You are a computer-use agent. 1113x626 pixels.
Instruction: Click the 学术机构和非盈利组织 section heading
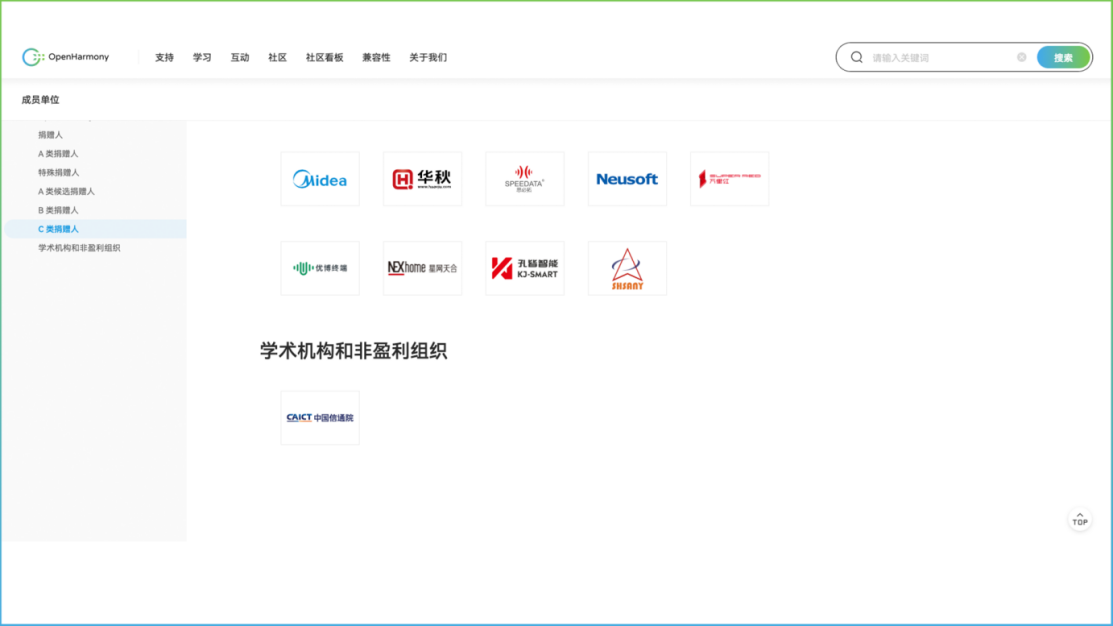click(353, 351)
